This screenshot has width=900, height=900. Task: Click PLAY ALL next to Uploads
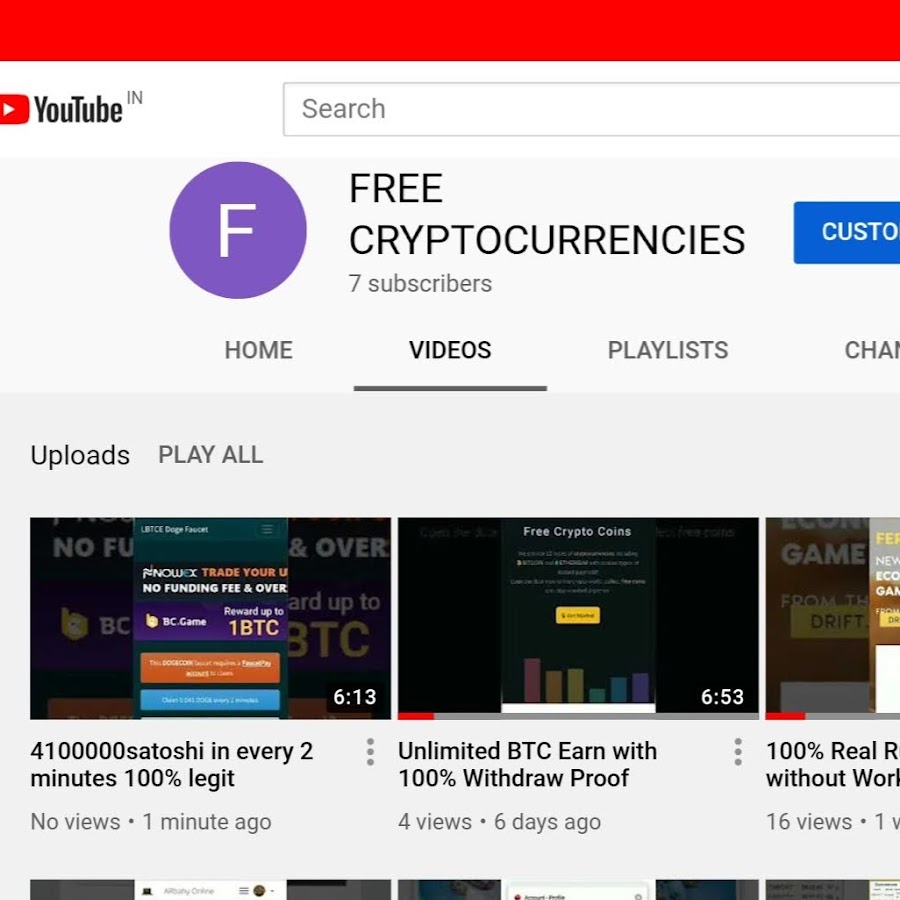click(x=211, y=455)
